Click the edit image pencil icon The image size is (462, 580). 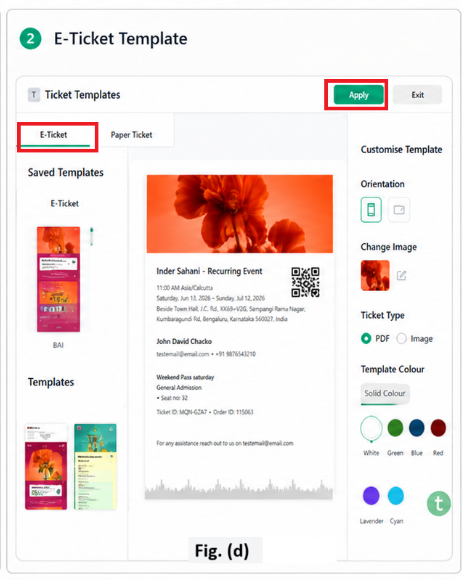401,276
